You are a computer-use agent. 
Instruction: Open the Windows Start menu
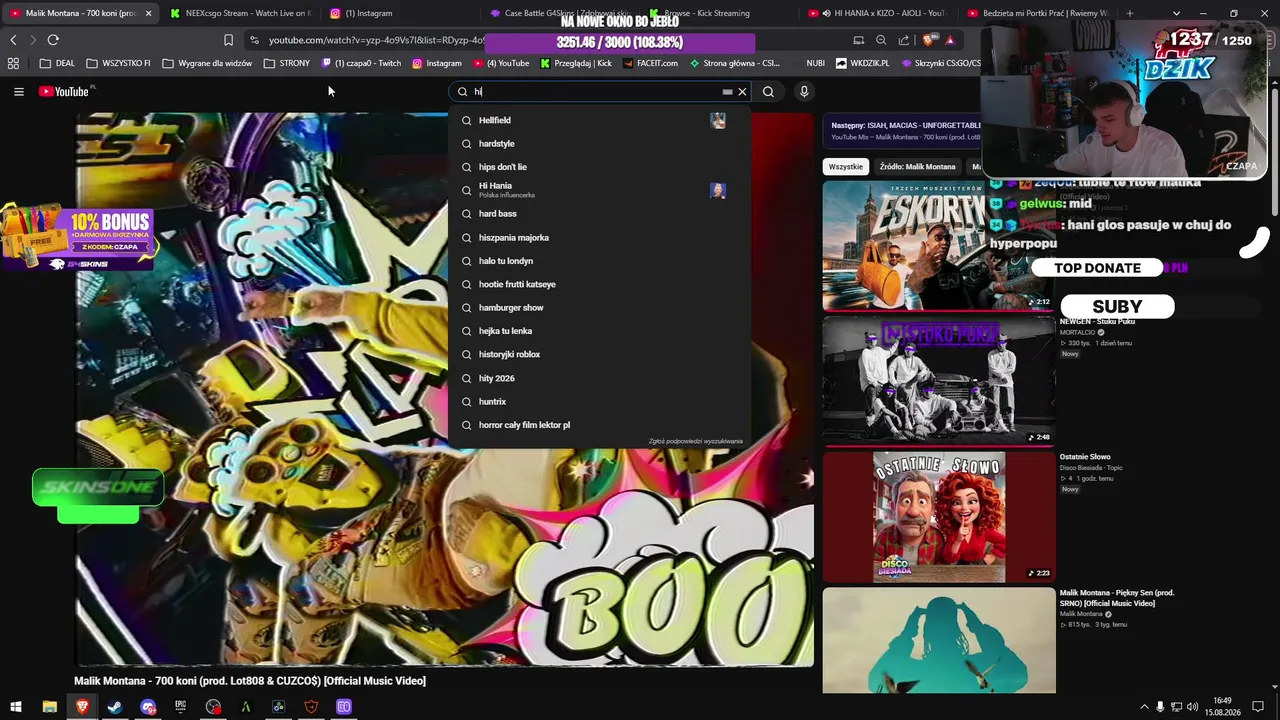pyautogui.click(x=16, y=707)
